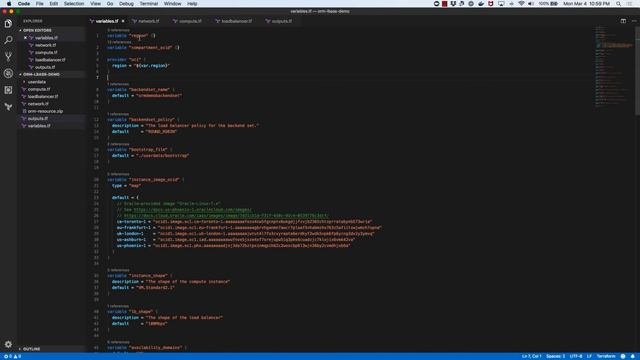Open the View menu

pos(96,4)
